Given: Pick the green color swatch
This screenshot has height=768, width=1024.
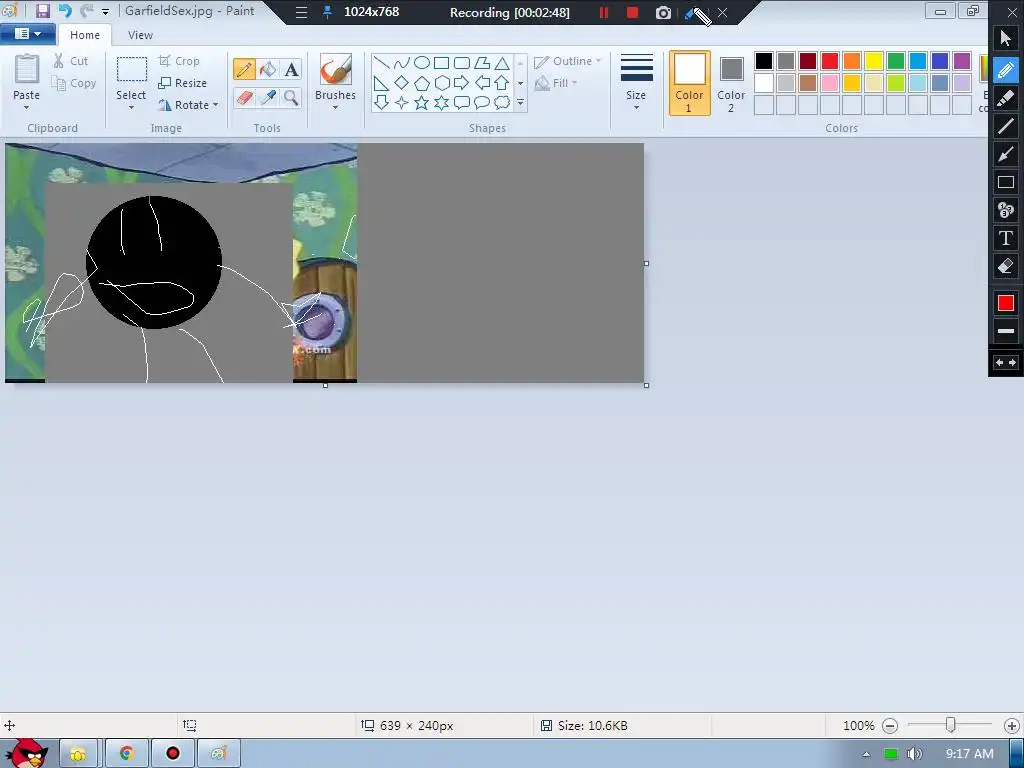Looking at the screenshot, I should [x=896, y=61].
